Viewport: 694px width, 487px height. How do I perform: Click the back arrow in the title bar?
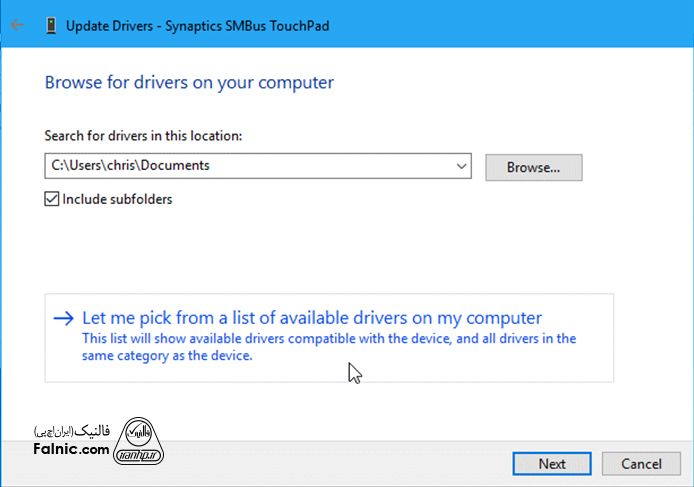point(17,26)
